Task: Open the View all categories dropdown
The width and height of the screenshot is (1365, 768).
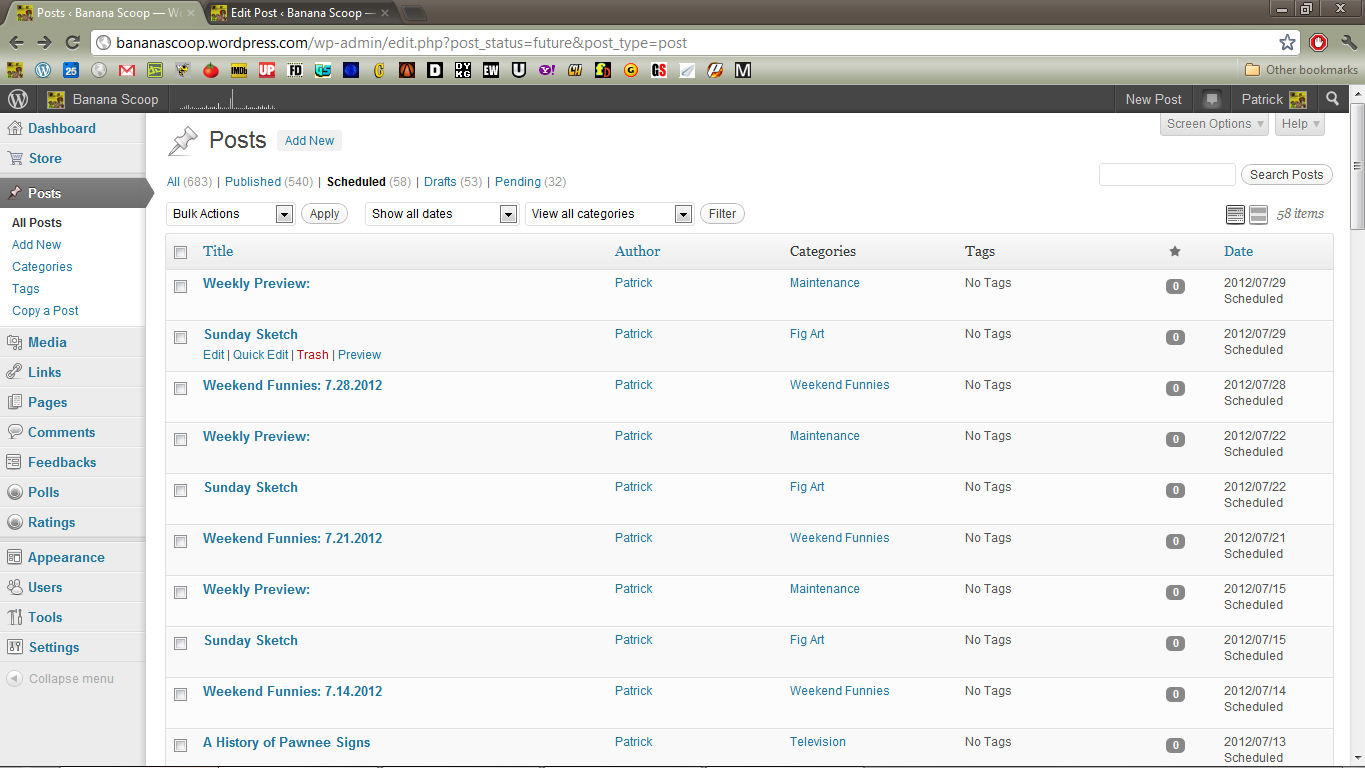Action: (609, 214)
